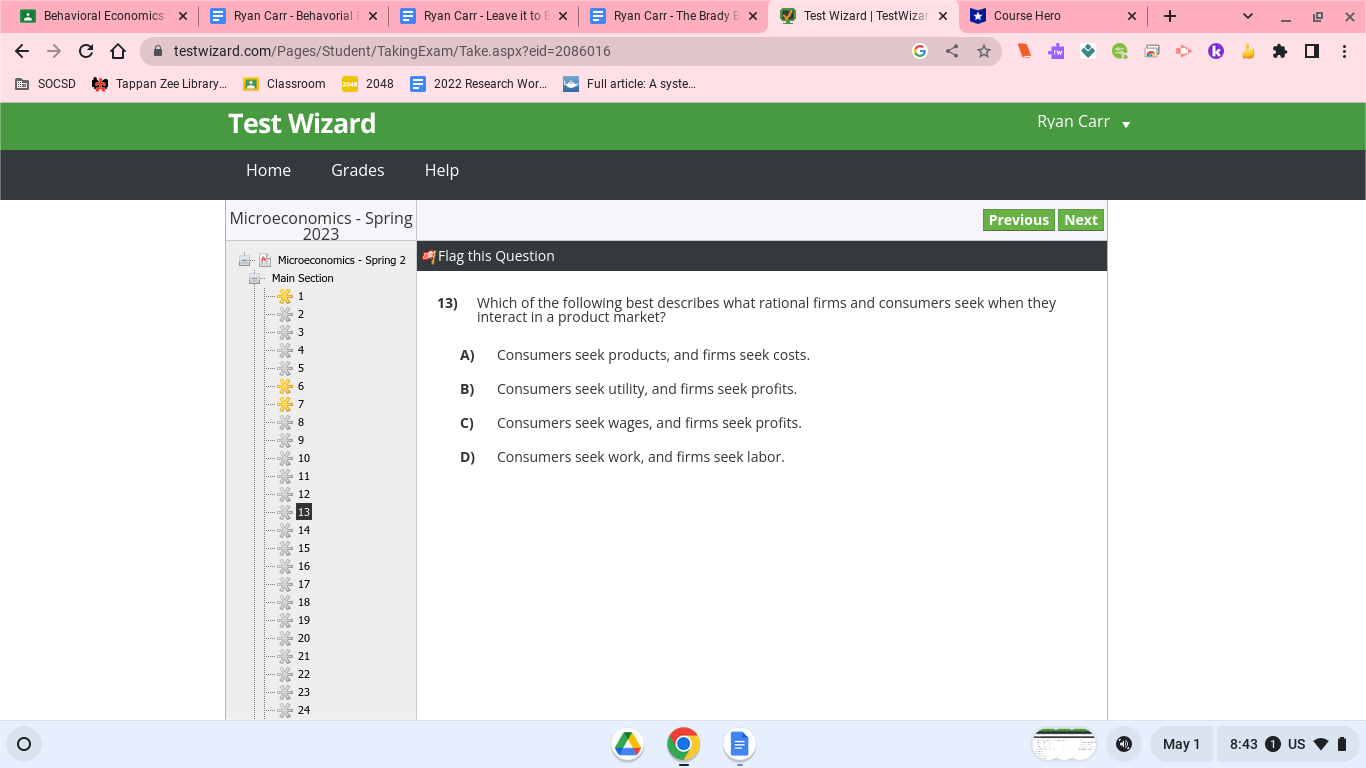
Task: Open the Microeconomics PDF tree icon
Action: point(265,260)
